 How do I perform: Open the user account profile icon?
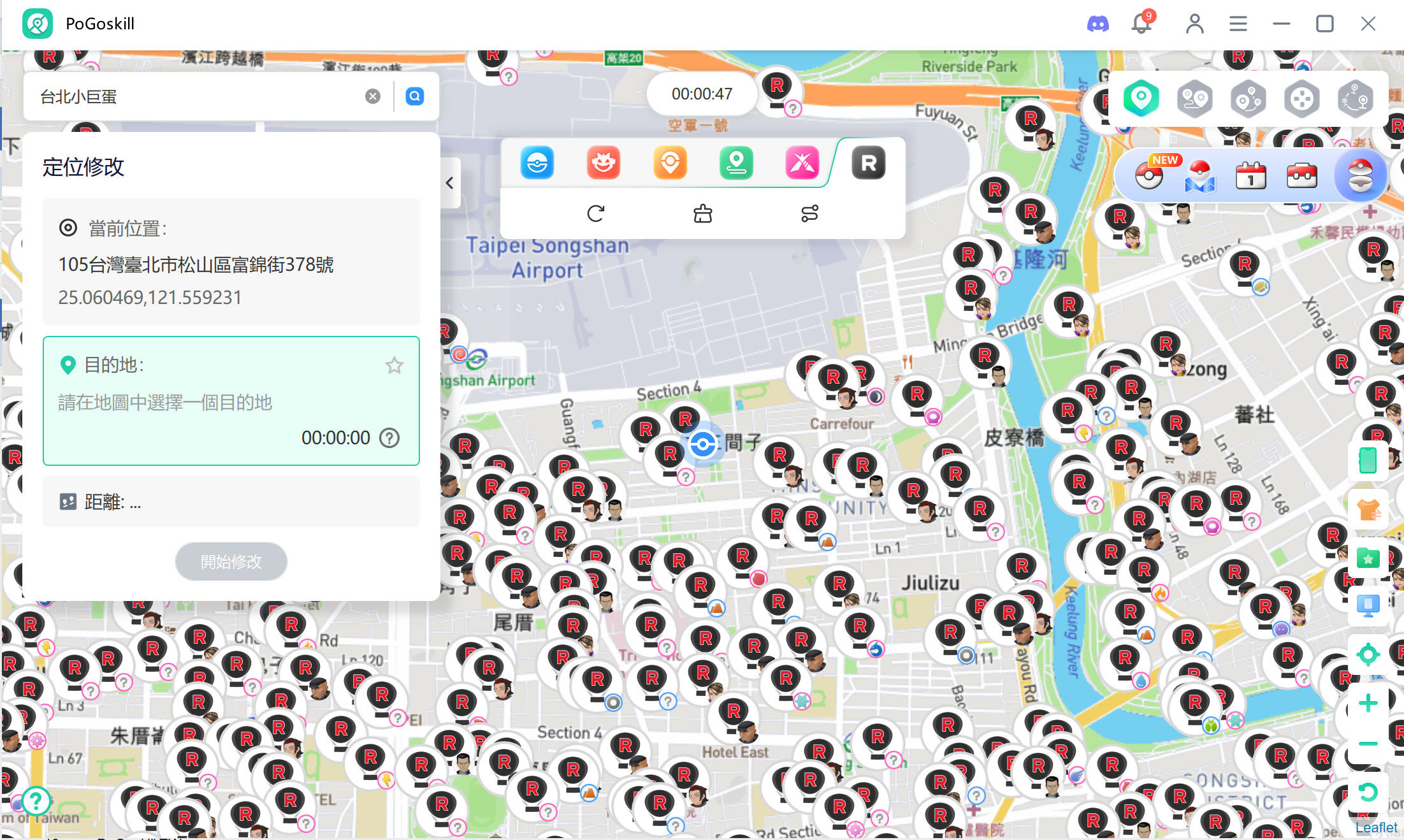point(1194,24)
